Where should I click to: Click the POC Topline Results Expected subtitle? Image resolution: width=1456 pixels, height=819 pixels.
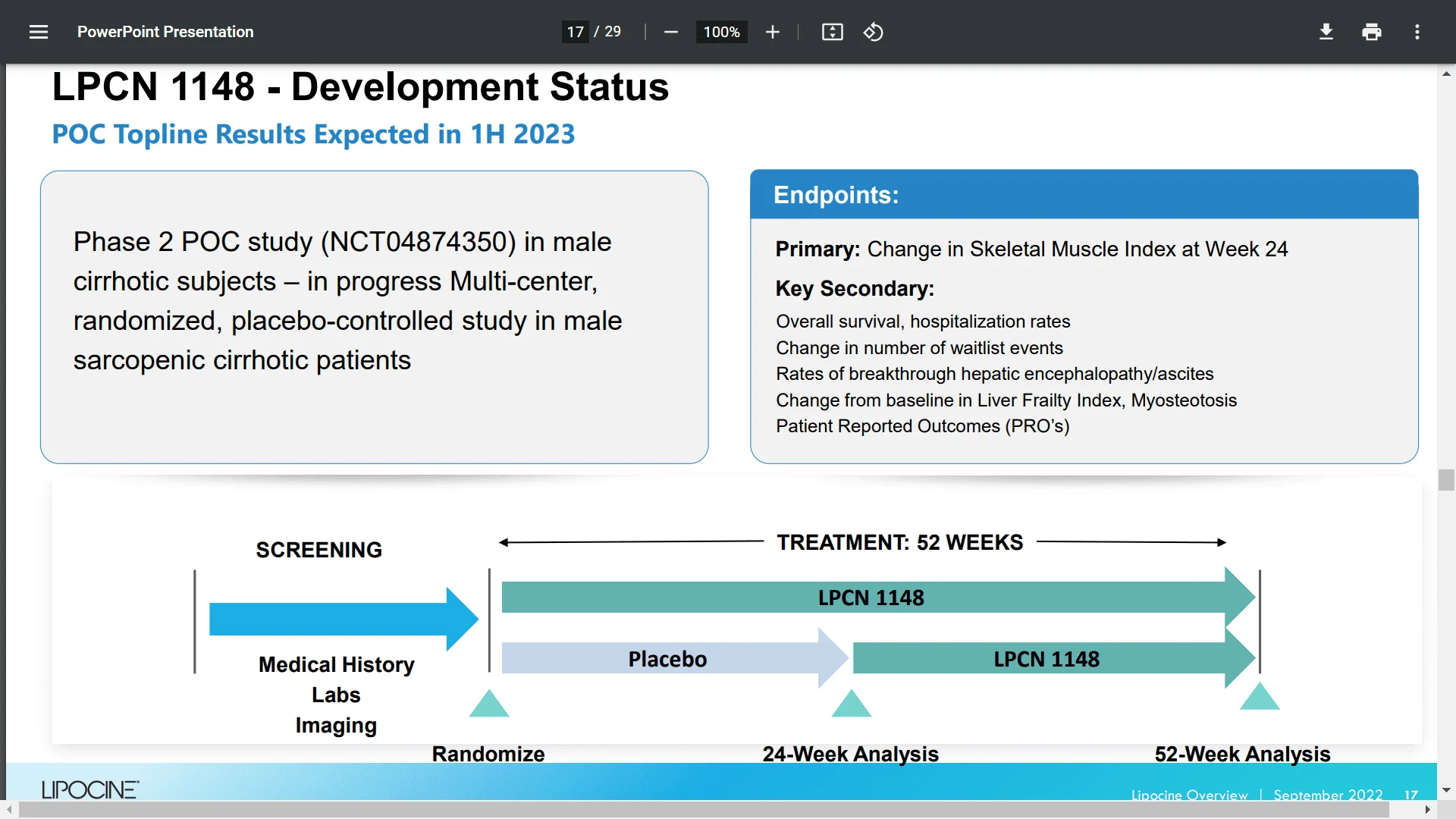pos(313,134)
